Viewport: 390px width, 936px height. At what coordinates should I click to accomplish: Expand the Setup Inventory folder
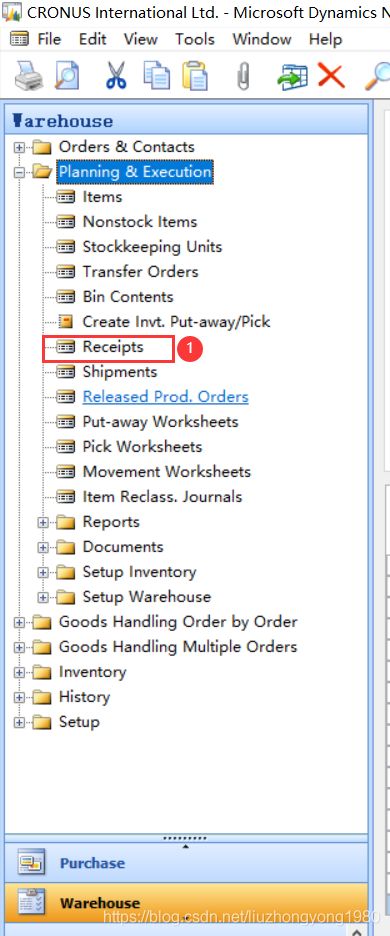point(43,572)
